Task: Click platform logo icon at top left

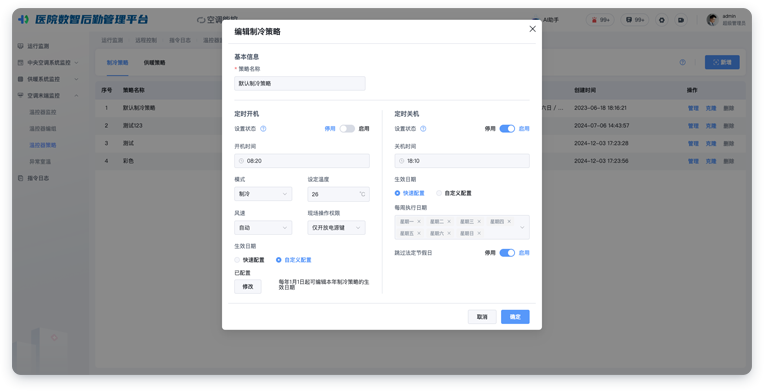Action: (x=23, y=20)
